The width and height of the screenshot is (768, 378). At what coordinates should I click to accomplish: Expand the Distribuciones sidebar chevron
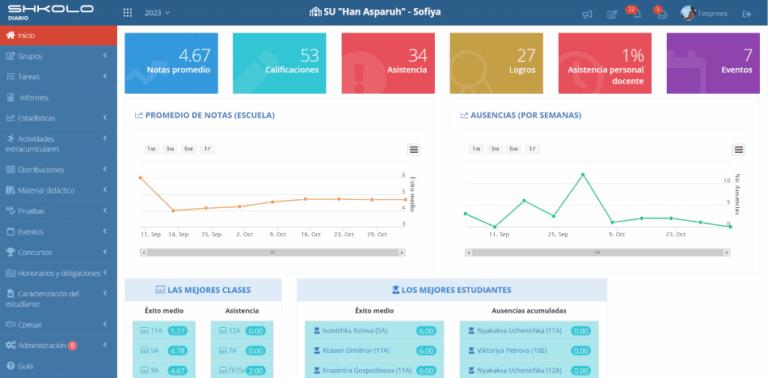click(105, 169)
